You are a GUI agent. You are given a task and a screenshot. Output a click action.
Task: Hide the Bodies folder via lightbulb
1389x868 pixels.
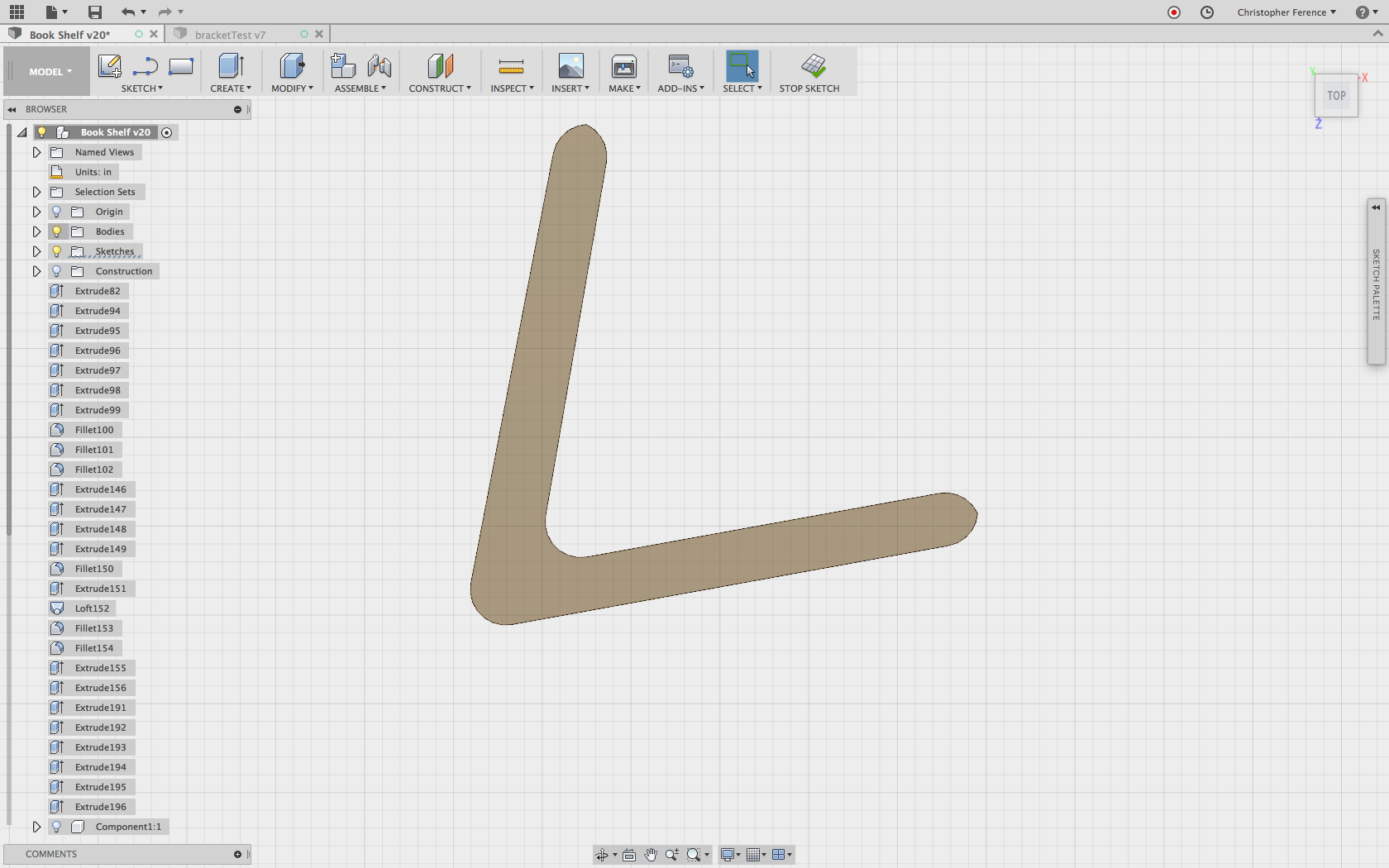(x=56, y=231)
